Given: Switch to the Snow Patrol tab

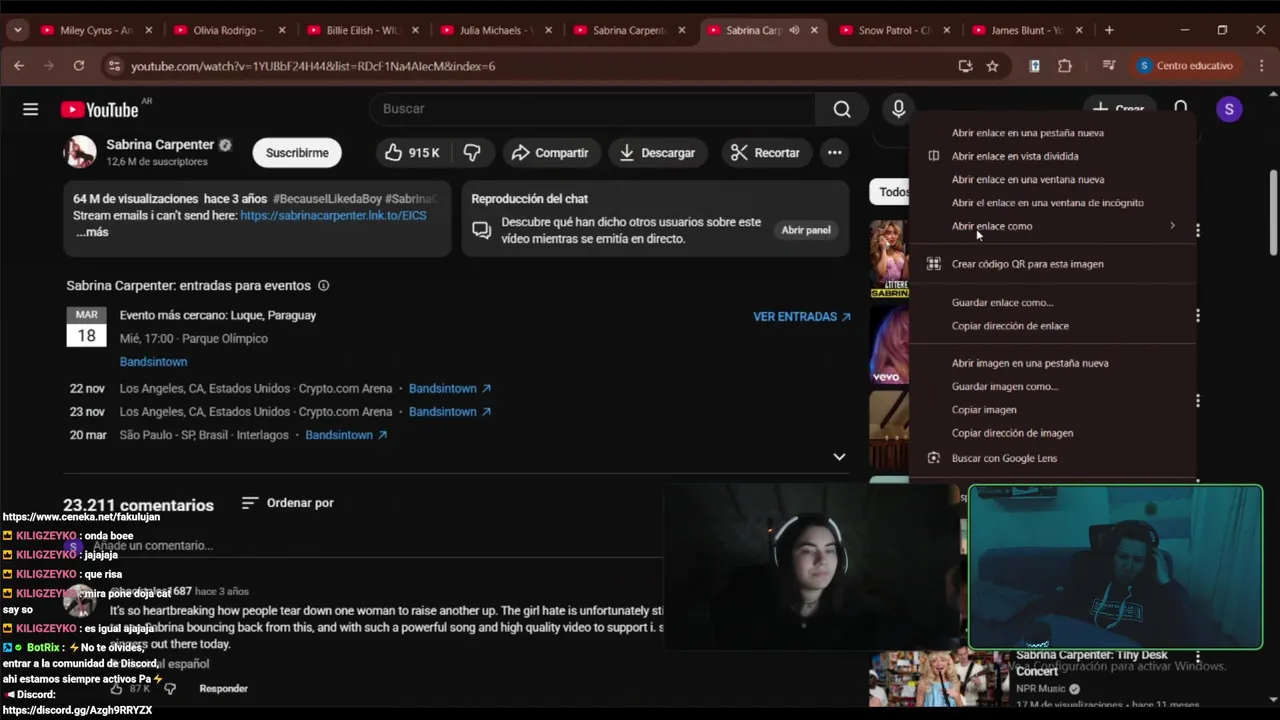Looking at the screenshot, I should pyautogui.click(x=895, y=30).
